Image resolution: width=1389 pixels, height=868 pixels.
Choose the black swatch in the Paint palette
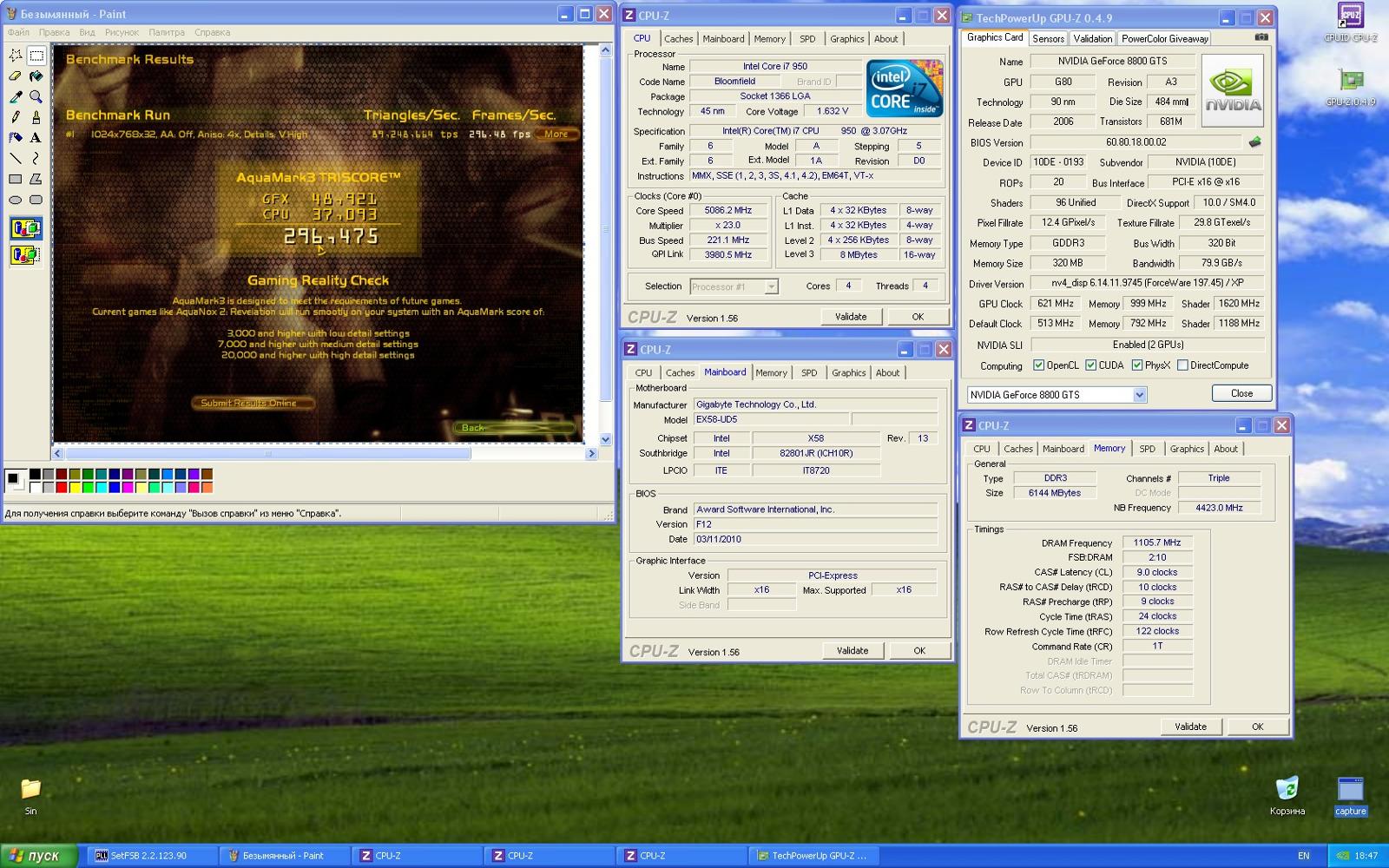35,475
